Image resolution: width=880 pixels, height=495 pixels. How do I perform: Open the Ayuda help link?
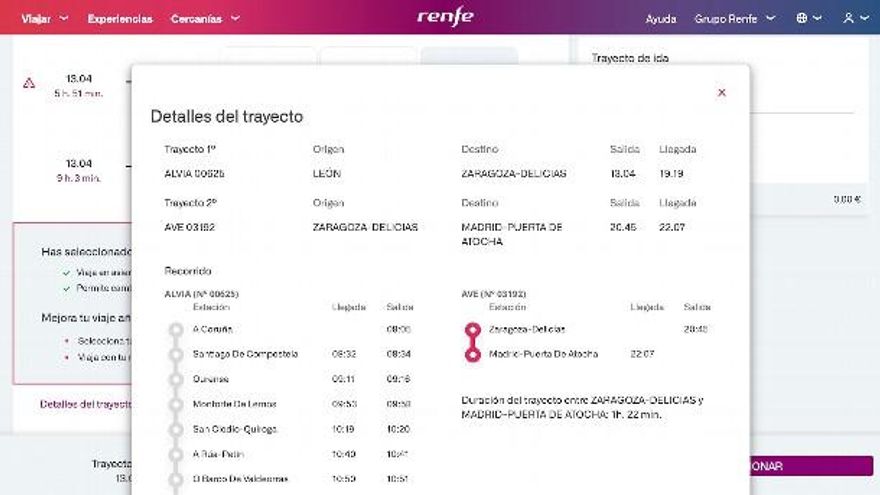660,18
